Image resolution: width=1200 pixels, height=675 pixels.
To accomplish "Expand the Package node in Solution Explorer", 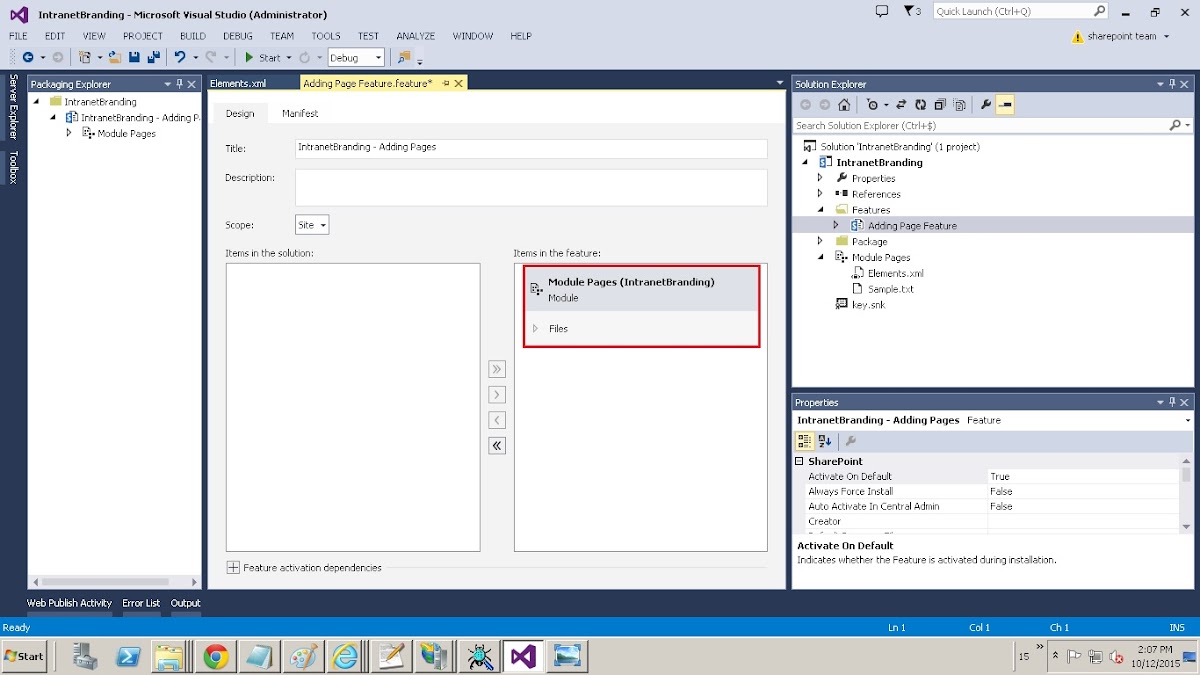I will coord(820,241).
